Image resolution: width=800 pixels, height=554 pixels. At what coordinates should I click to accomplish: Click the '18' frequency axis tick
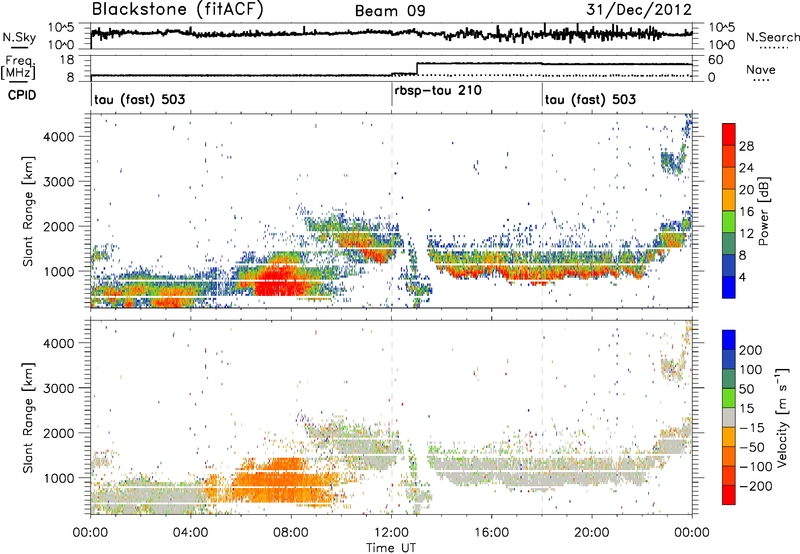coord(67,60)
